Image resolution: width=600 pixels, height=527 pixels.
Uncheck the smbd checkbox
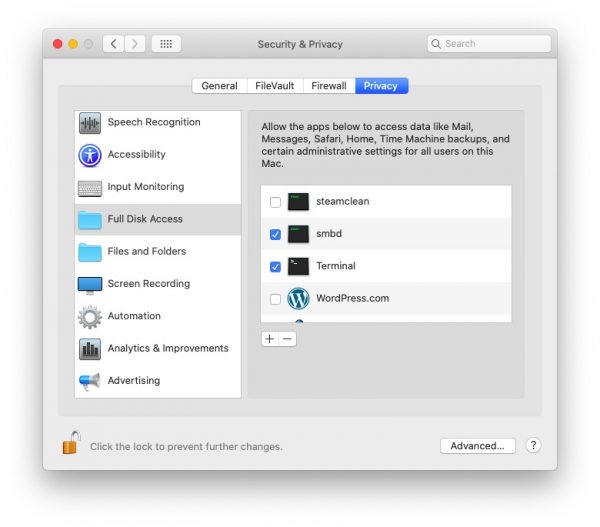tap(275, 234)
